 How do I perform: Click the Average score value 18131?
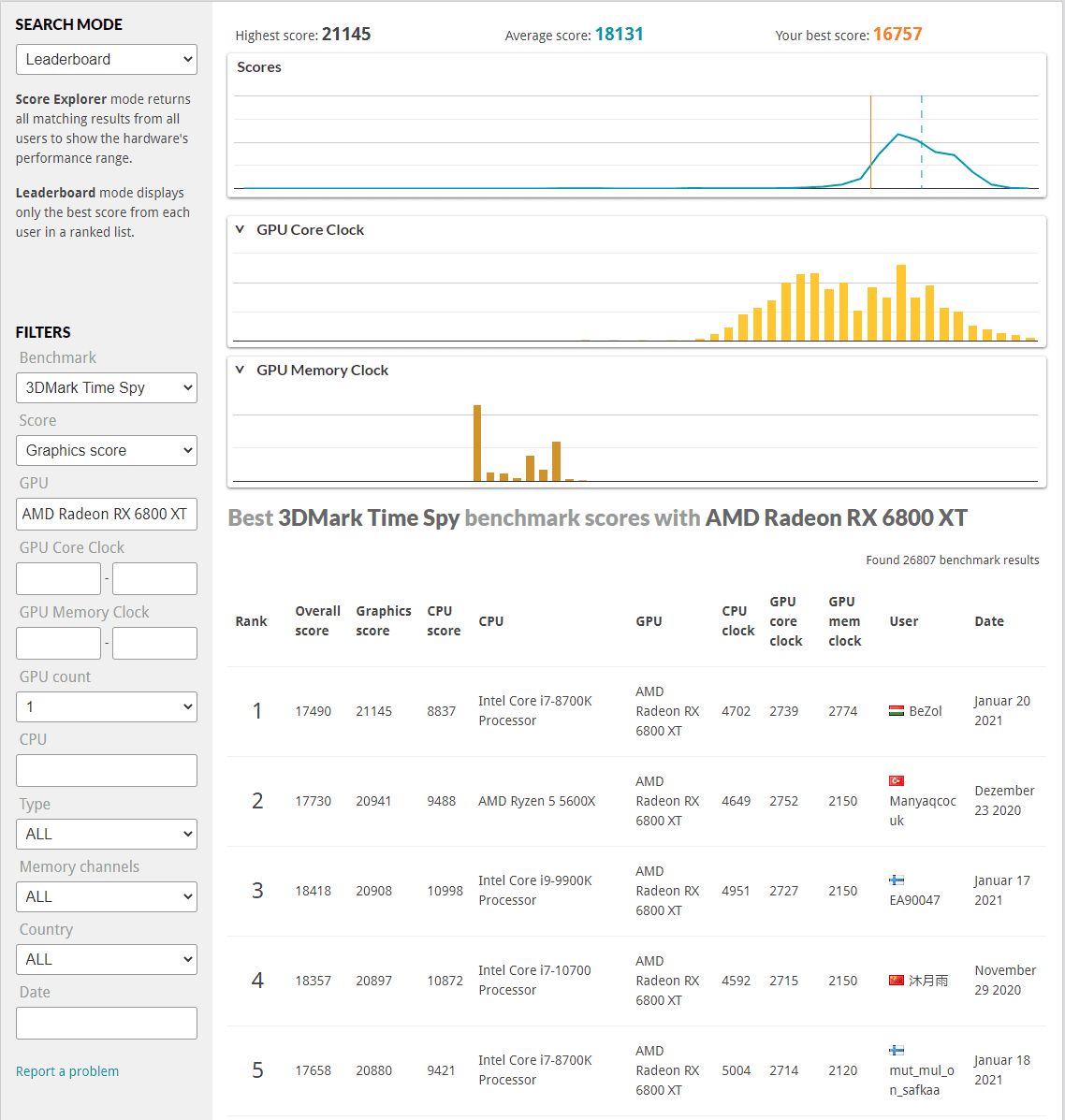pyautogui.click(x=619, y=35)
